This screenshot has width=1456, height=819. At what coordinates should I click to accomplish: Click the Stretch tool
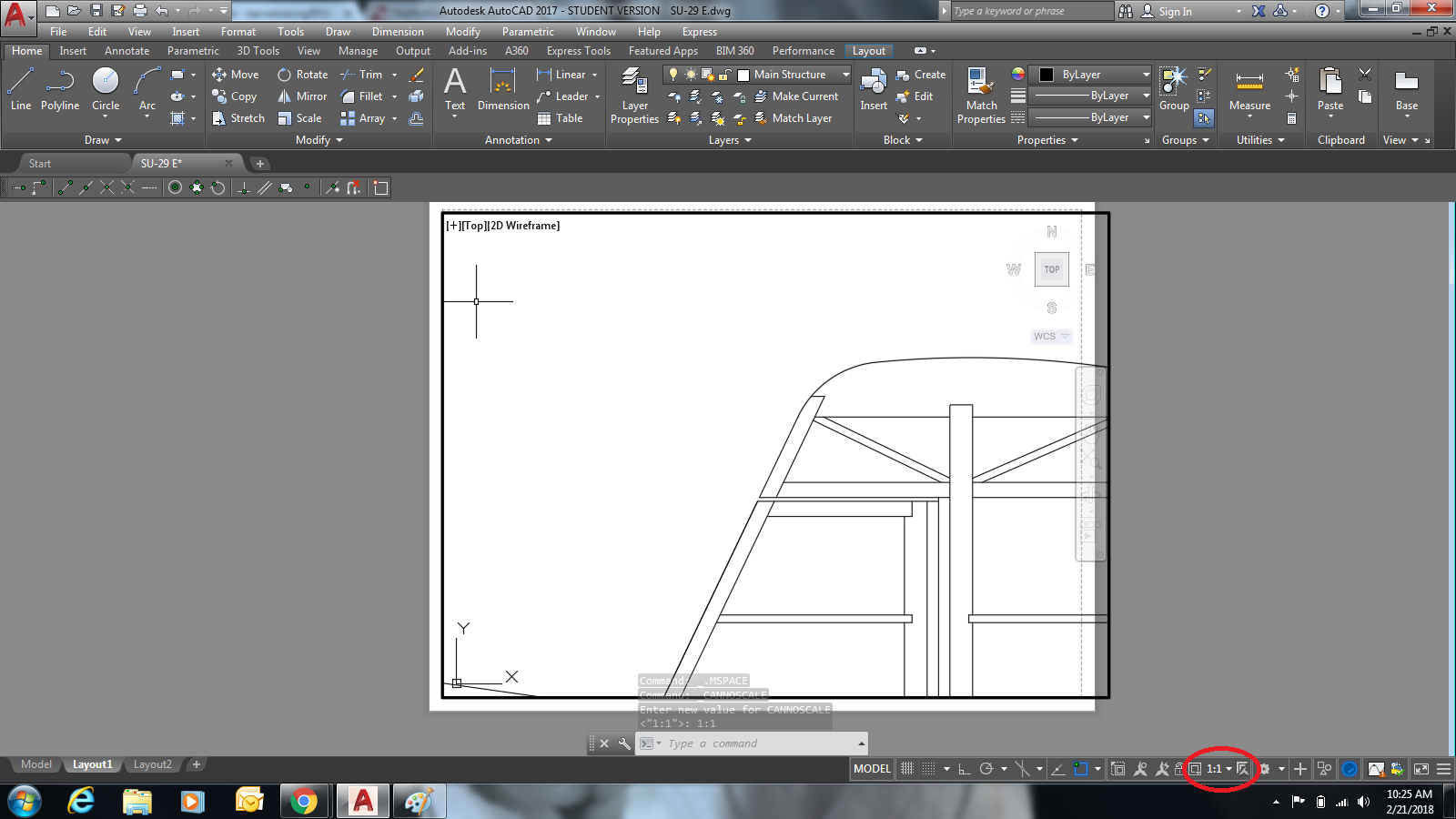(x=238, y=118)
